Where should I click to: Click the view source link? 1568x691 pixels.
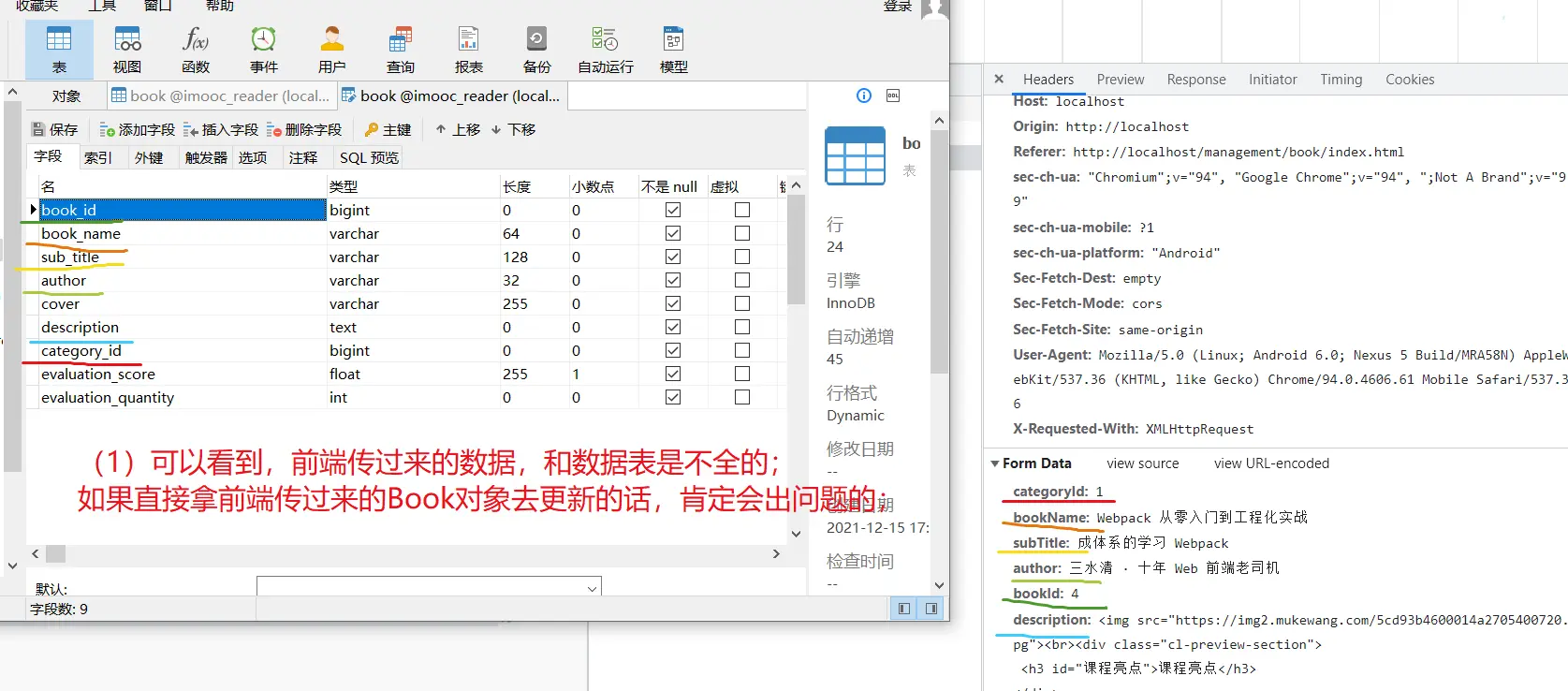(1142, 463)
